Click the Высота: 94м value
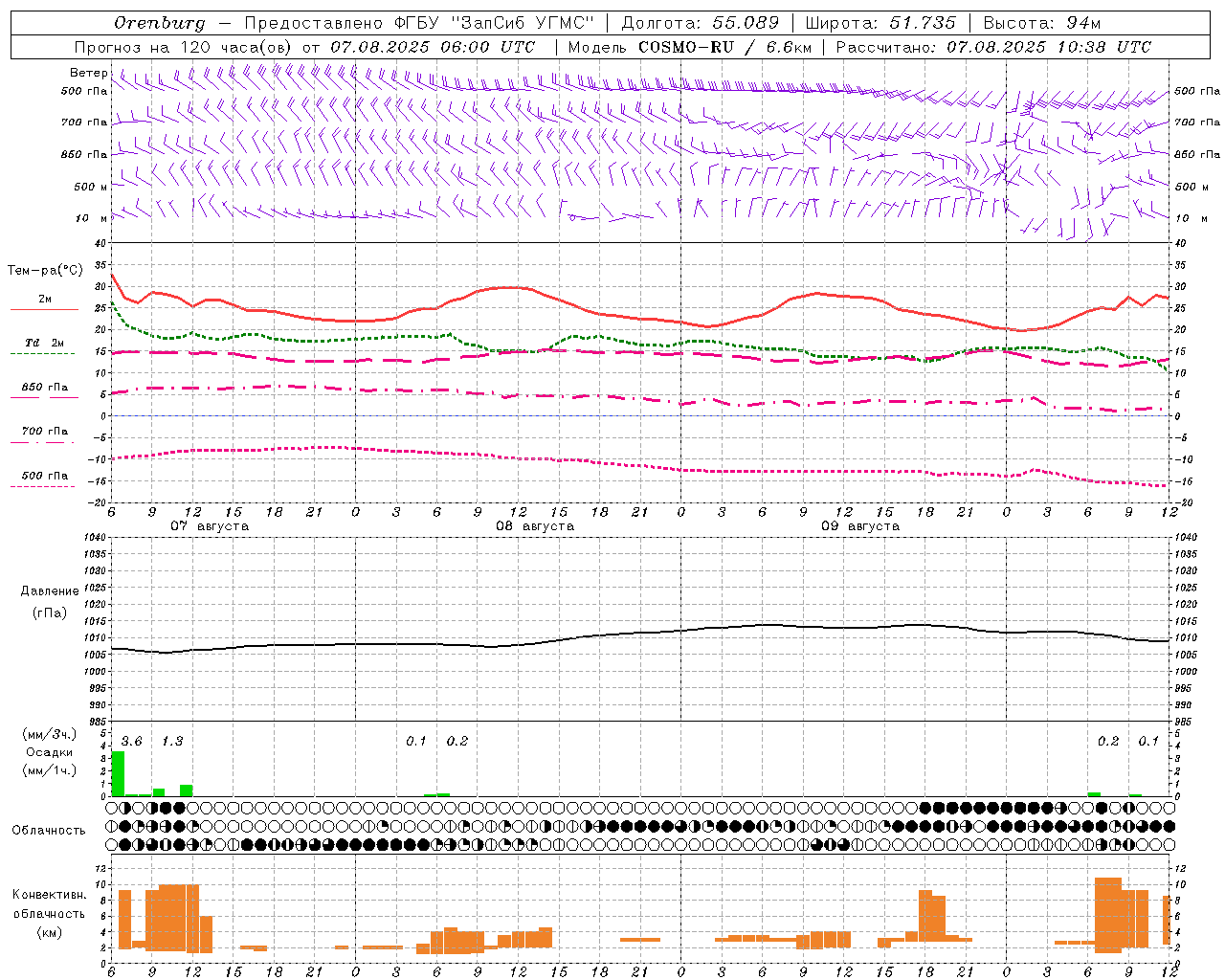The width and height of the screenshot is (1225, 980). pos(1042,23)
